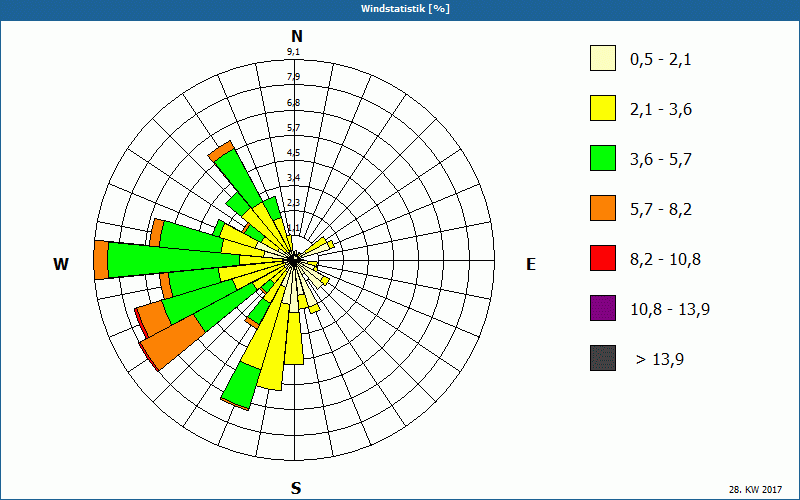Click the E compass label

pos(531,264)
